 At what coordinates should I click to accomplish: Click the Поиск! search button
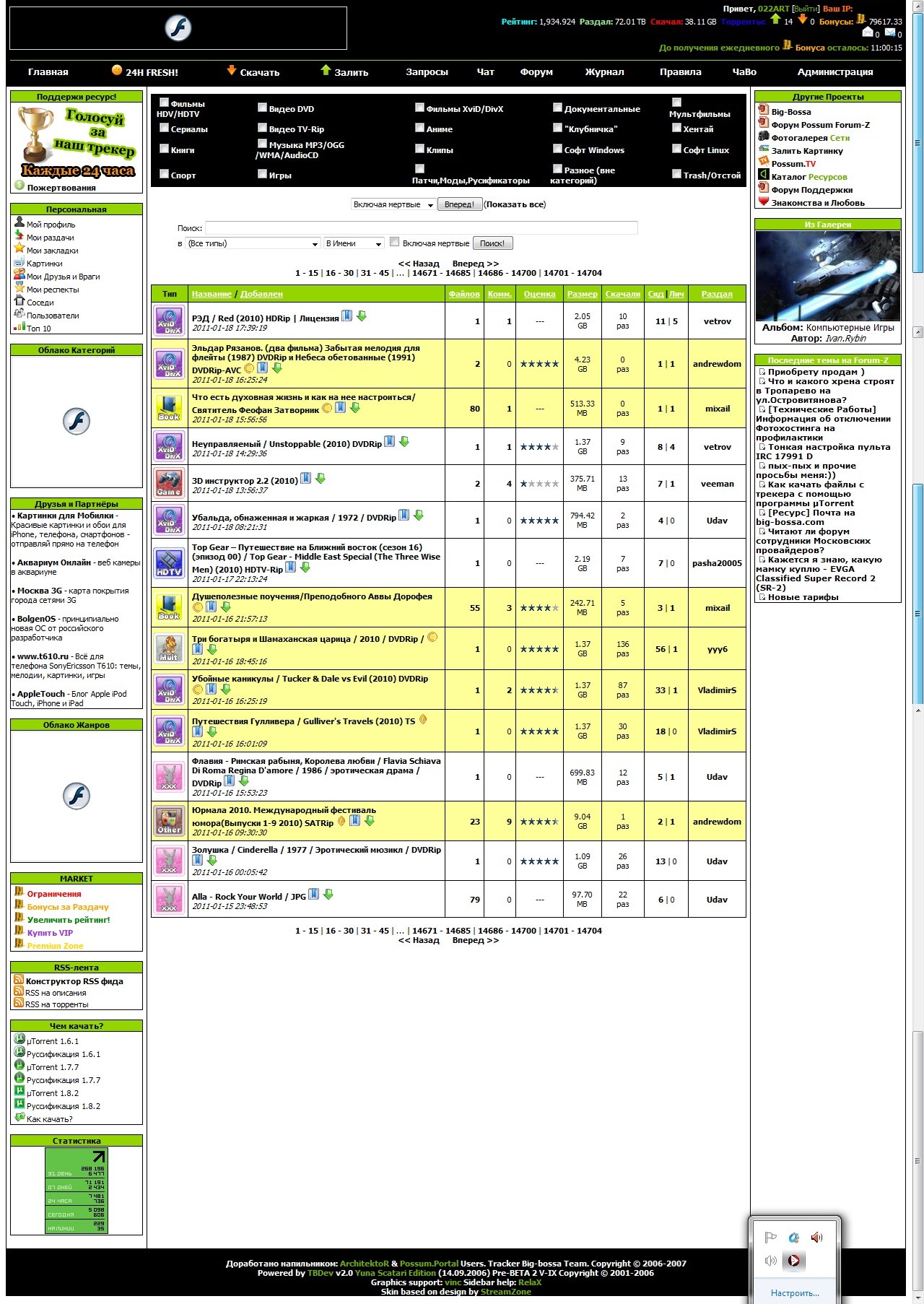[492, 244]
